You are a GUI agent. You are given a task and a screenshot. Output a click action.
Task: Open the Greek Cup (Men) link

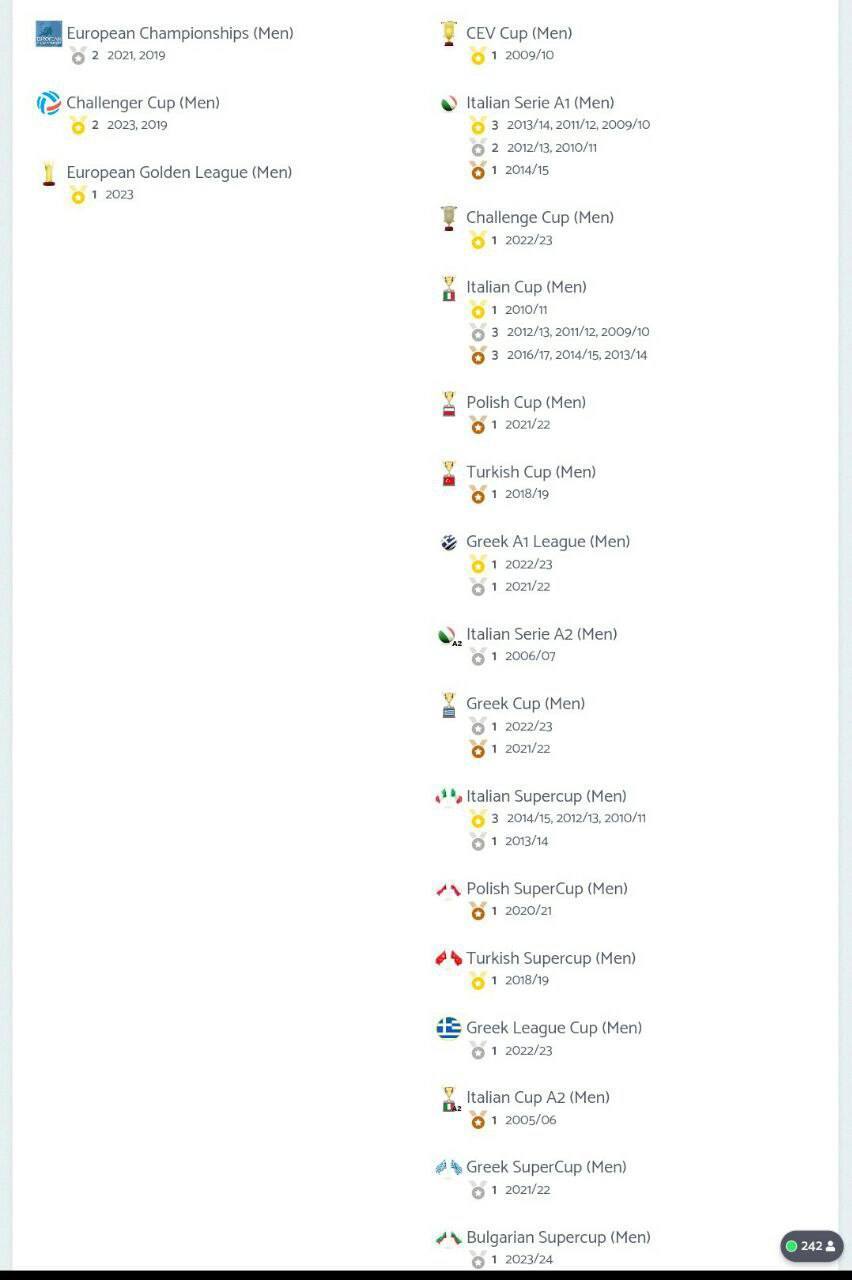click(x=525, y=704)
